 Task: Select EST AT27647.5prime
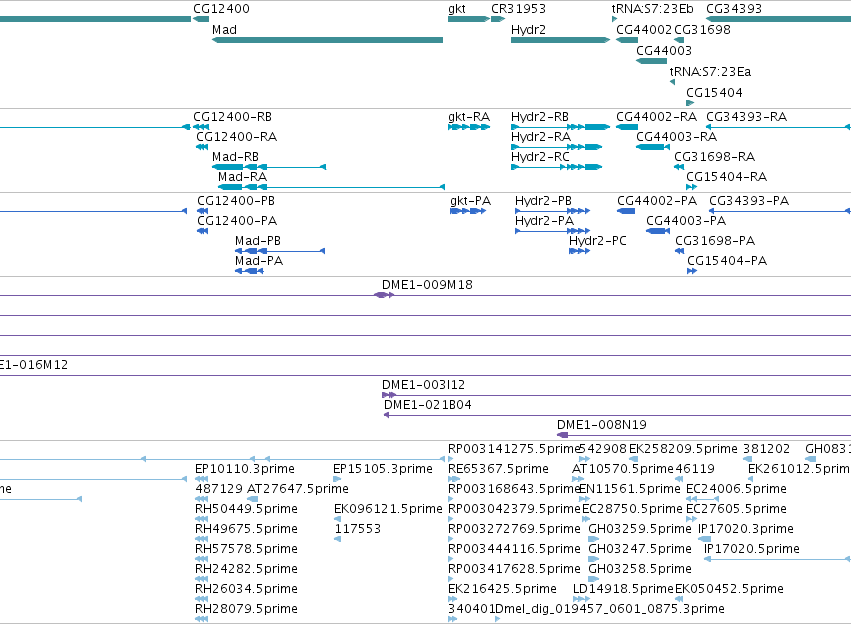click(x=297, y=489)
